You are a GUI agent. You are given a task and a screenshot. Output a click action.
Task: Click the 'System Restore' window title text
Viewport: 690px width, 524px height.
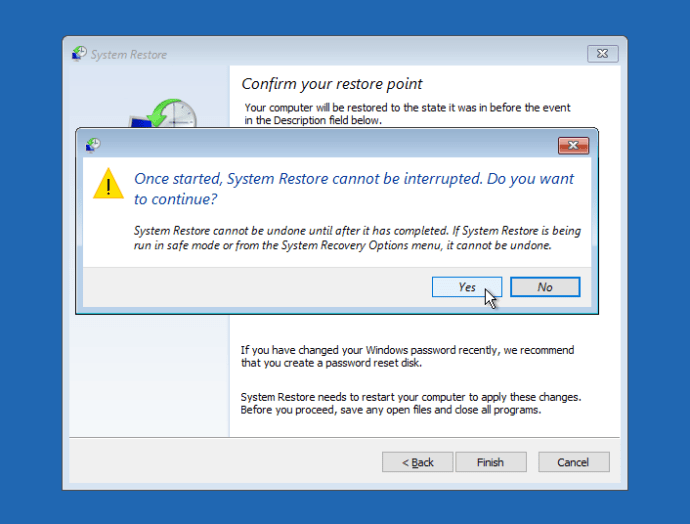(129, 55)
